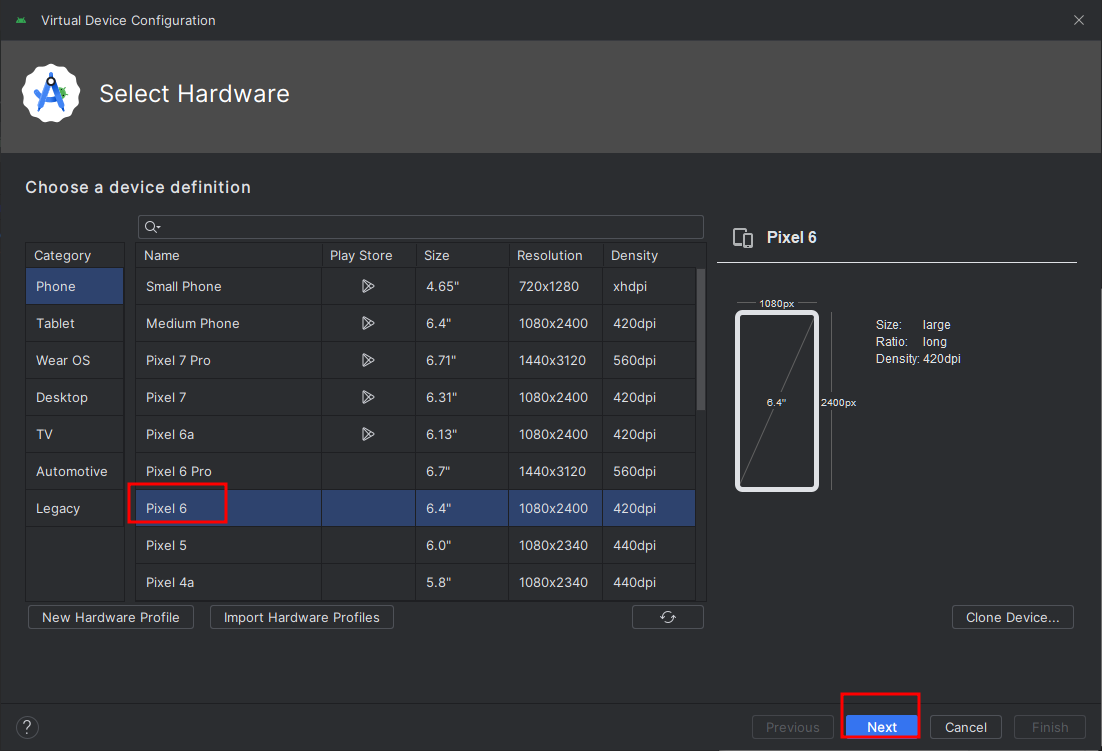The image size is (1102, 751).
Task: Select the TV category
Action: [74, 434]
